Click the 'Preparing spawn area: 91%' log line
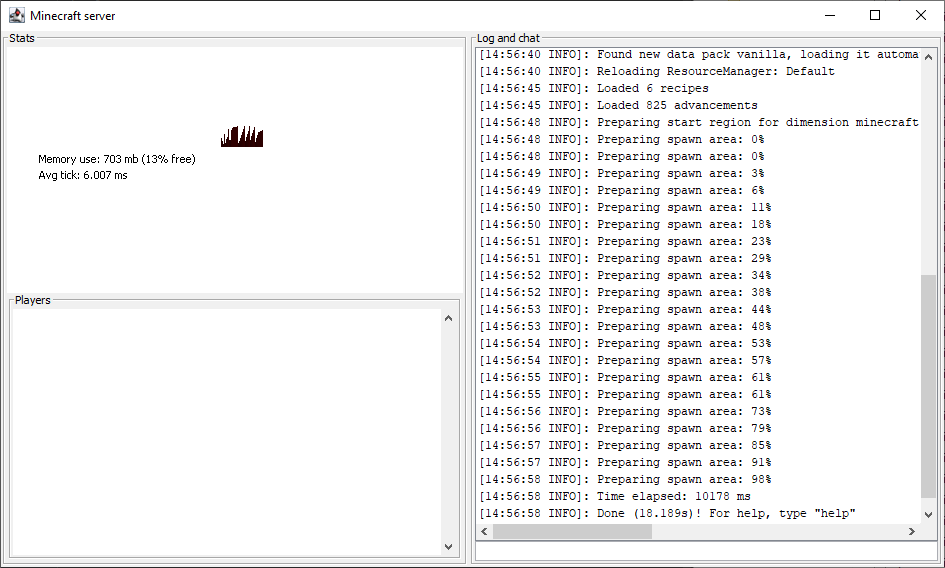This screenshot has height=568, width=945. 626,462
